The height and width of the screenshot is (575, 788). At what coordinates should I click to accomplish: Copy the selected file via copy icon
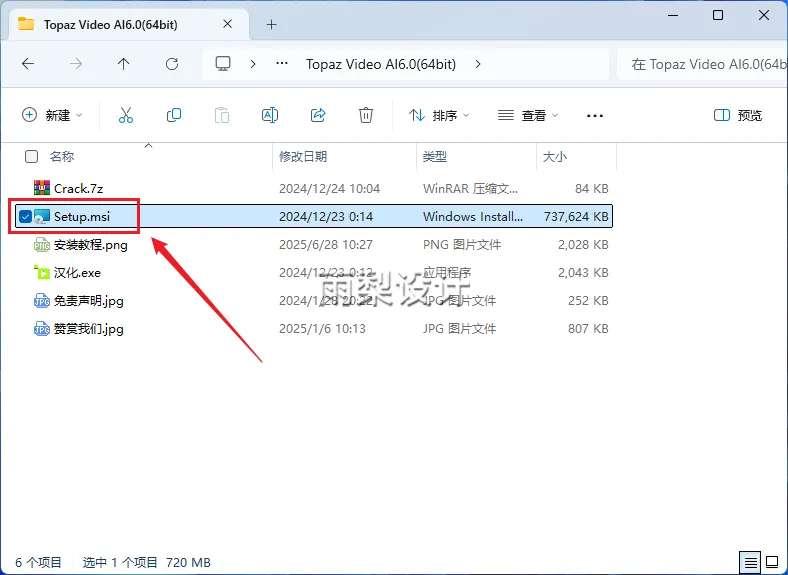174,115
